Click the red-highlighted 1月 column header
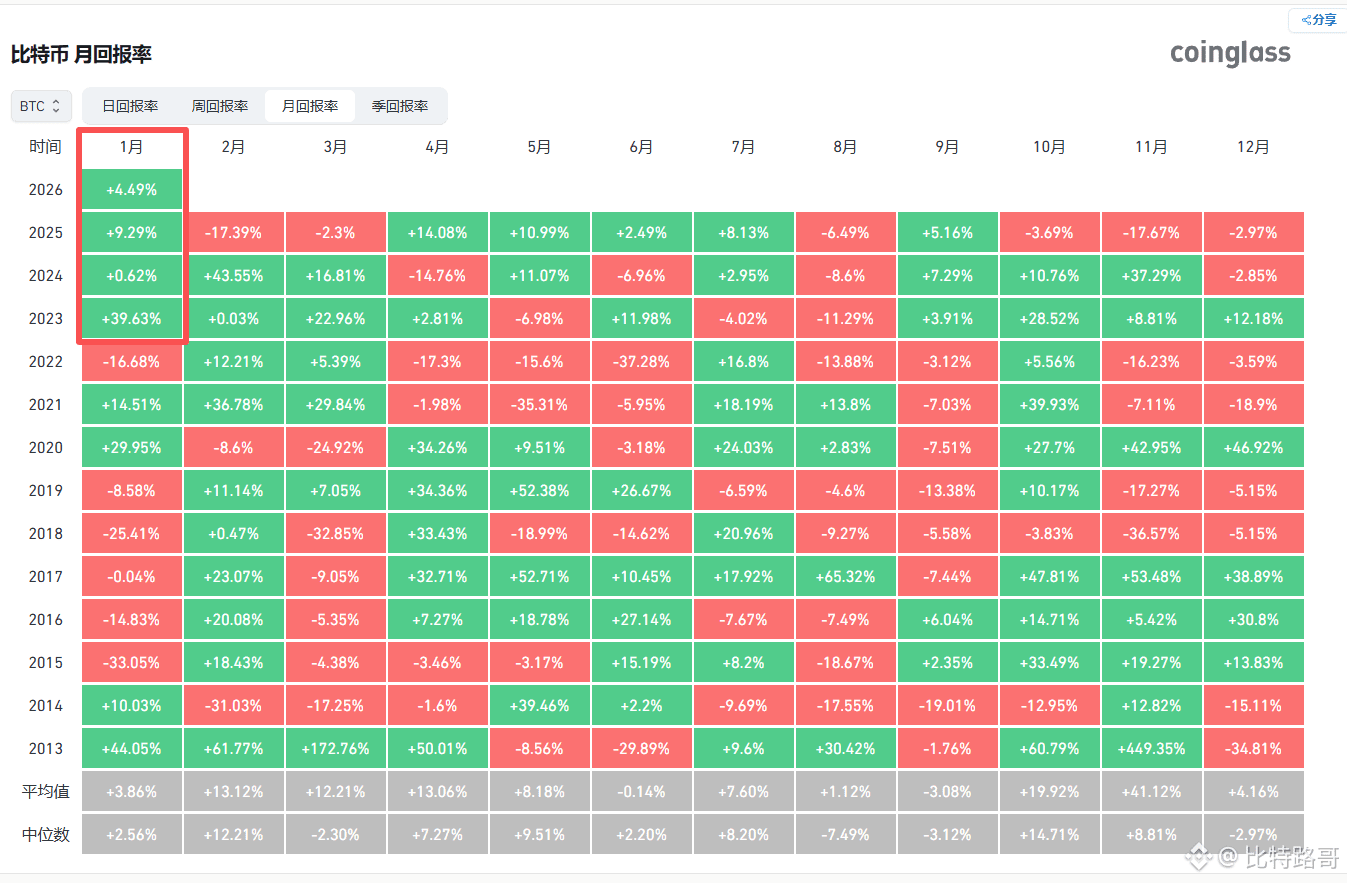Viewport: 1347px width, 883px height. pos(131,146)
